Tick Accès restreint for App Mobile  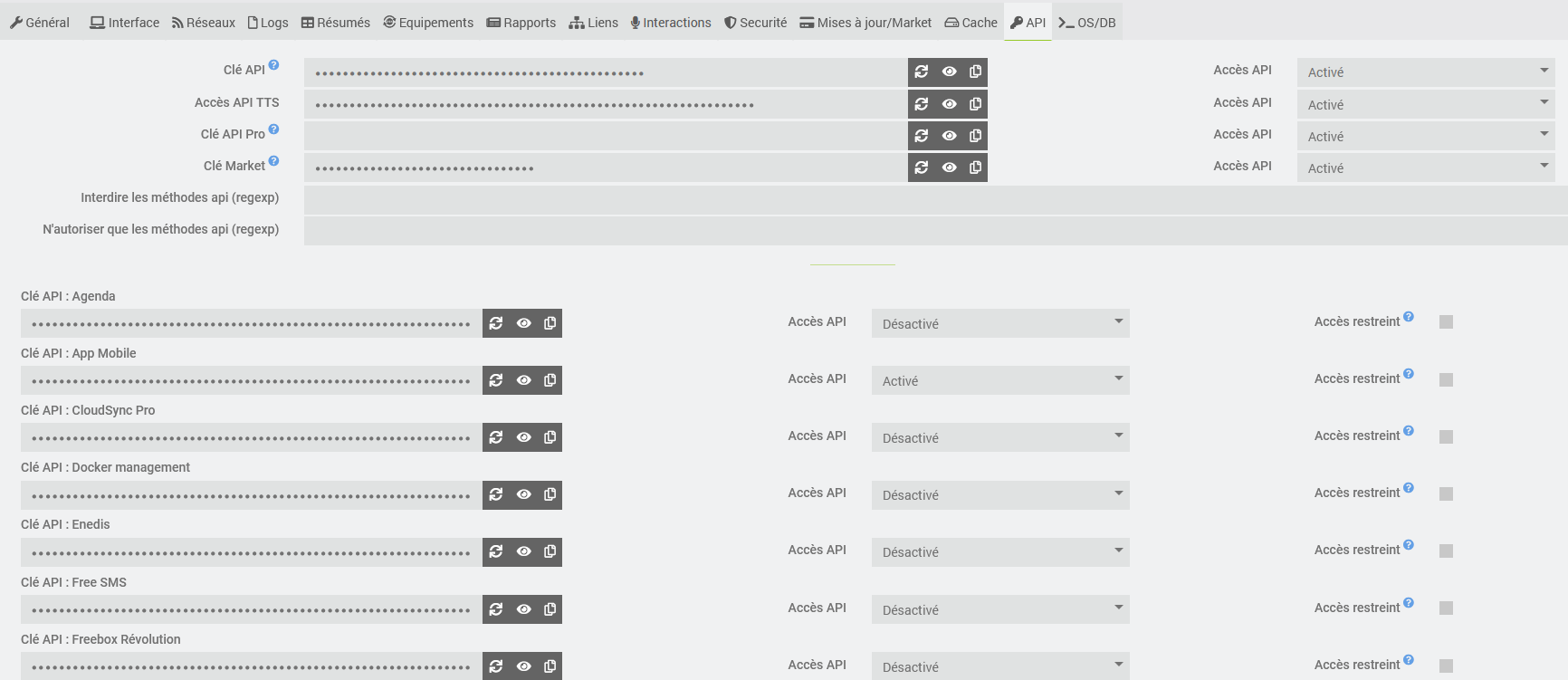pos(1446,379)
